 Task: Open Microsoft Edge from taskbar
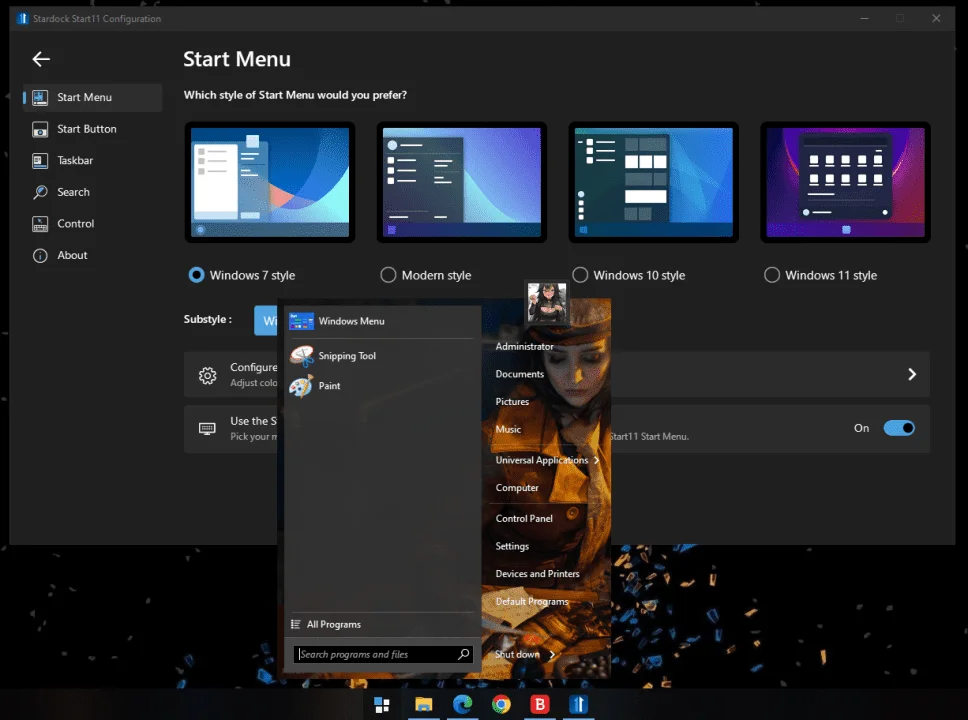pyautogui.click(x=462, y=705)
